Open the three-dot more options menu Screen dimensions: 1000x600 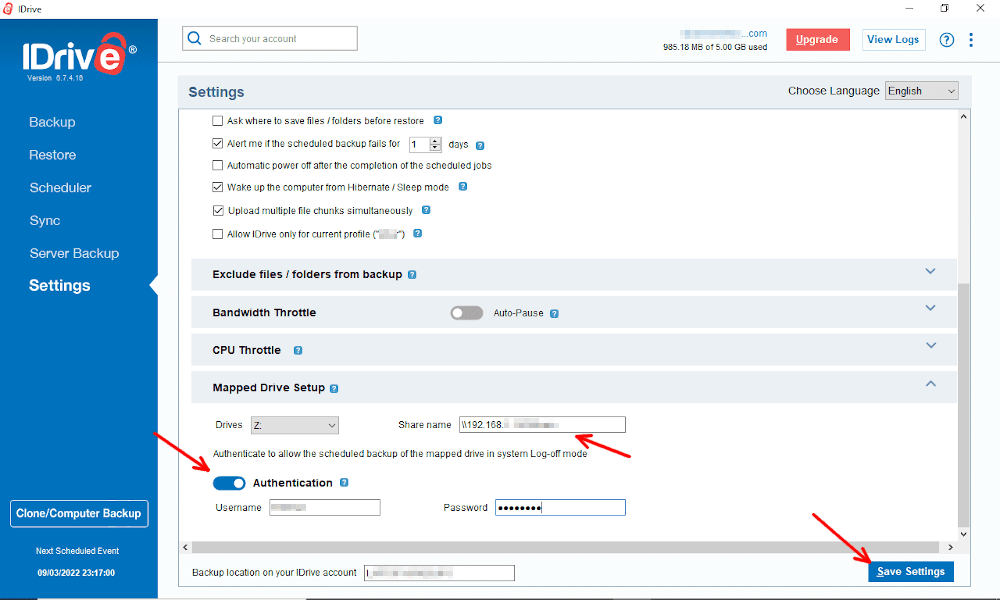tap(971, 40)
